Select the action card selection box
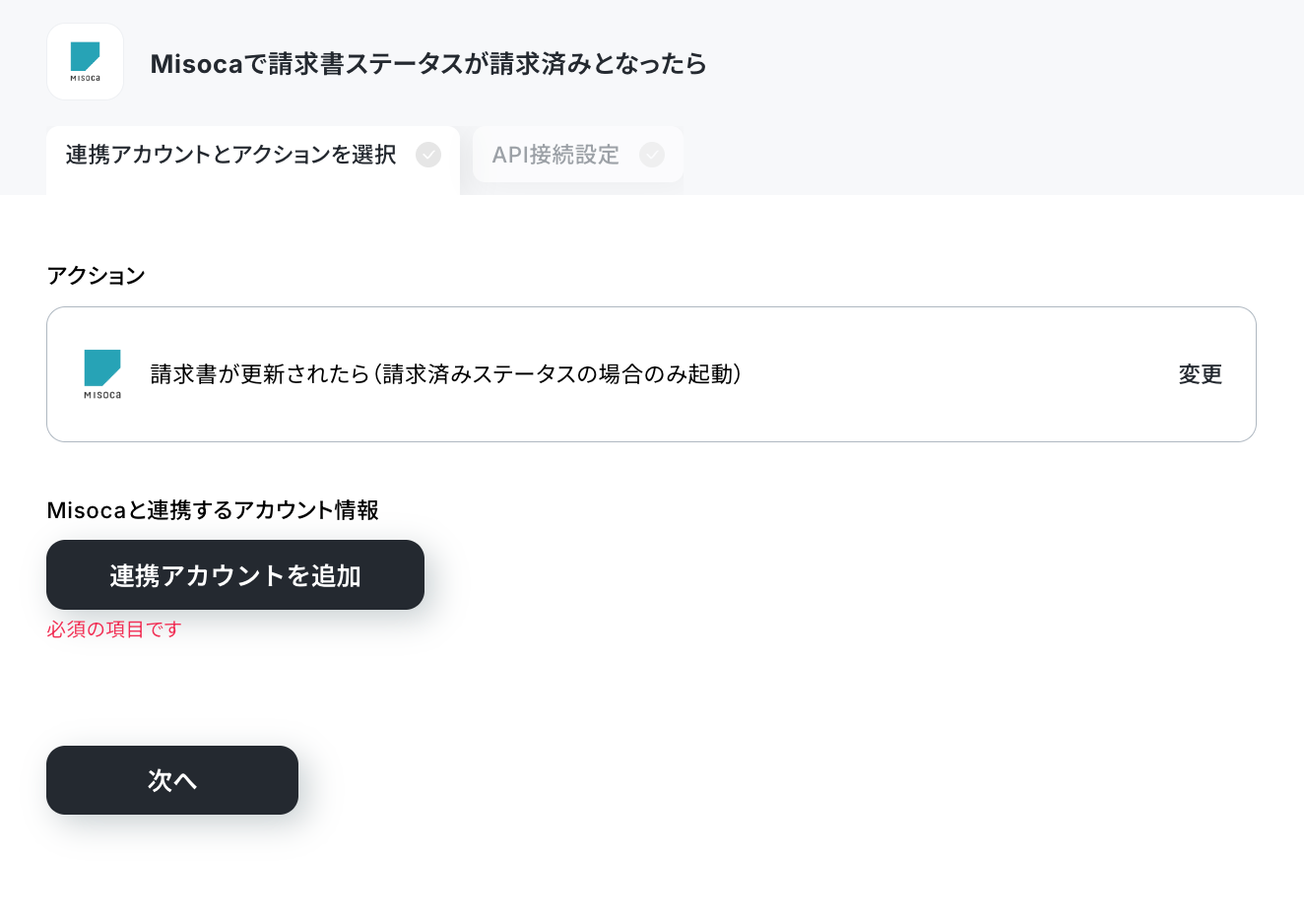The image size is (1304, 924). coord(651,374)
